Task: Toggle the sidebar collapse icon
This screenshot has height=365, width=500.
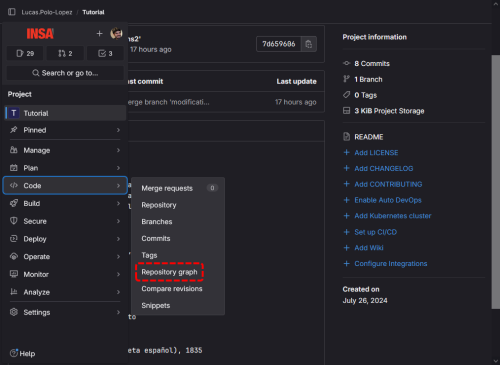Action: pos(12,12)
